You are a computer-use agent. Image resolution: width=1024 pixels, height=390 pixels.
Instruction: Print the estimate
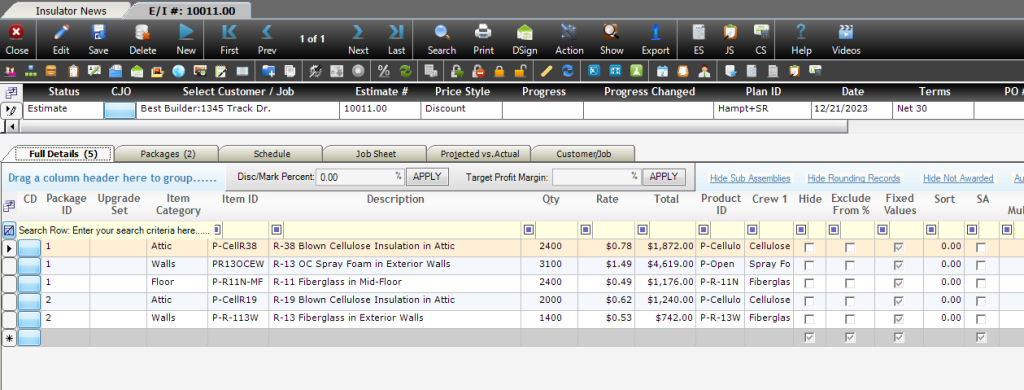(483, 31)
